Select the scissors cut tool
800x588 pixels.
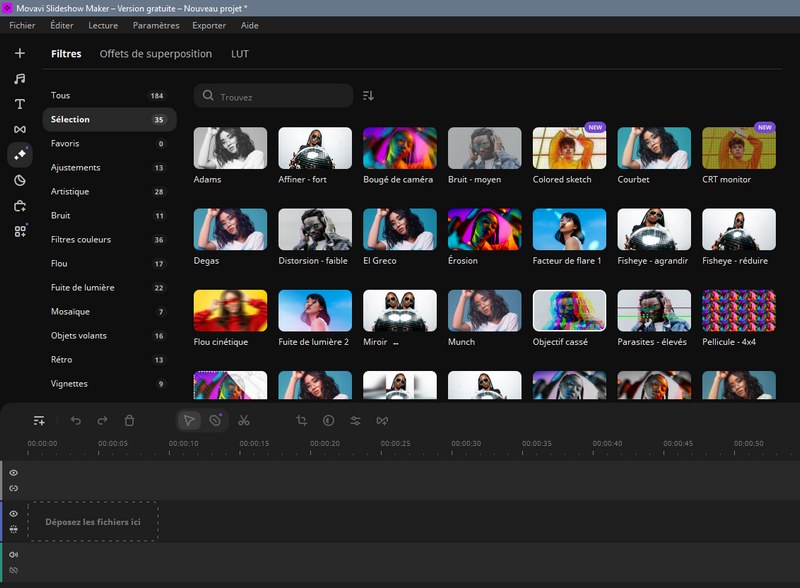pyautogui.click(x=244, y=421)
